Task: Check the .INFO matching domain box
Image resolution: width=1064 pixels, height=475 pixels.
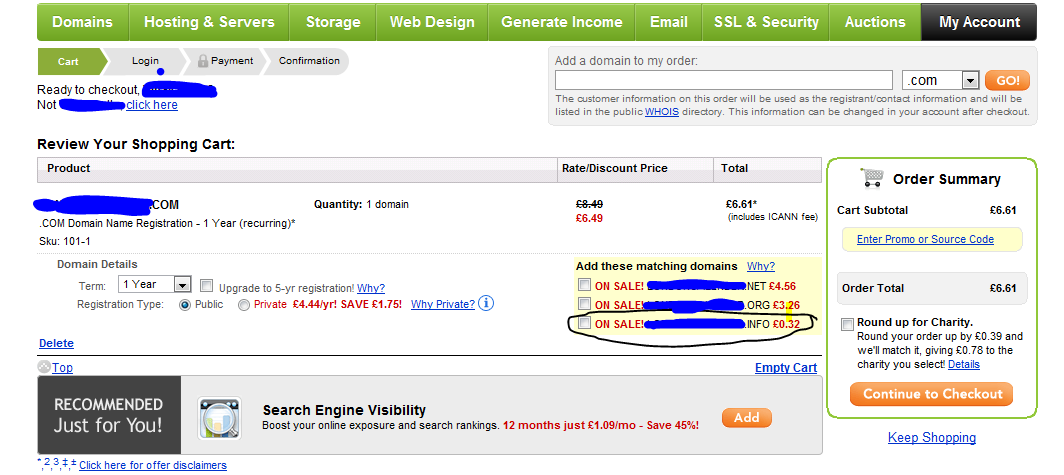Action: (x=584, y=324)
